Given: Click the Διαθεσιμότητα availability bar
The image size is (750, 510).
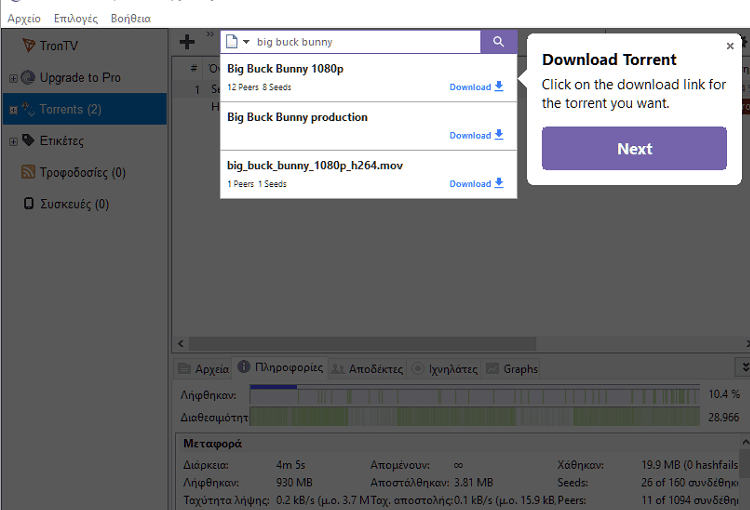Looking at the screenshot, I should [474, 417].
